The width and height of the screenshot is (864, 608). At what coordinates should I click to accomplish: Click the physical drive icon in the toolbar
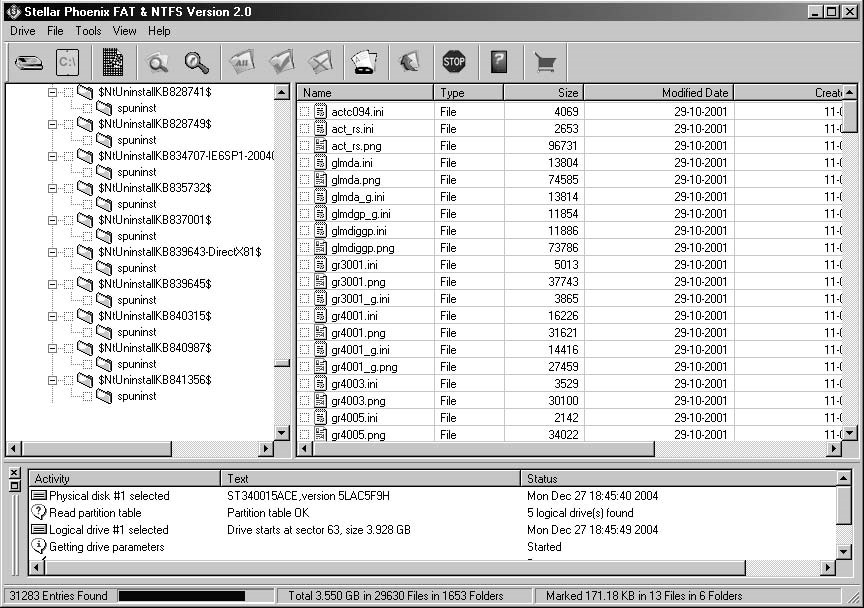[29, 62]
